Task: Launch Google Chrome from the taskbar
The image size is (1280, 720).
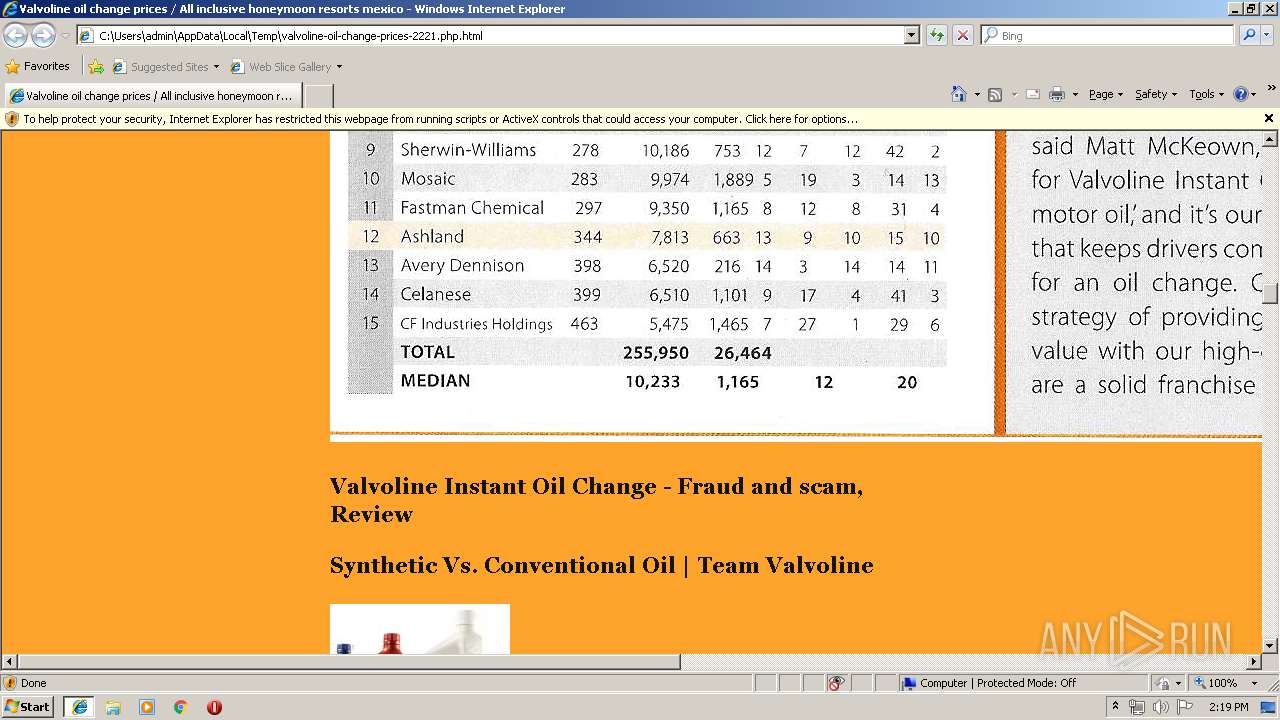Action: [181, 707]
